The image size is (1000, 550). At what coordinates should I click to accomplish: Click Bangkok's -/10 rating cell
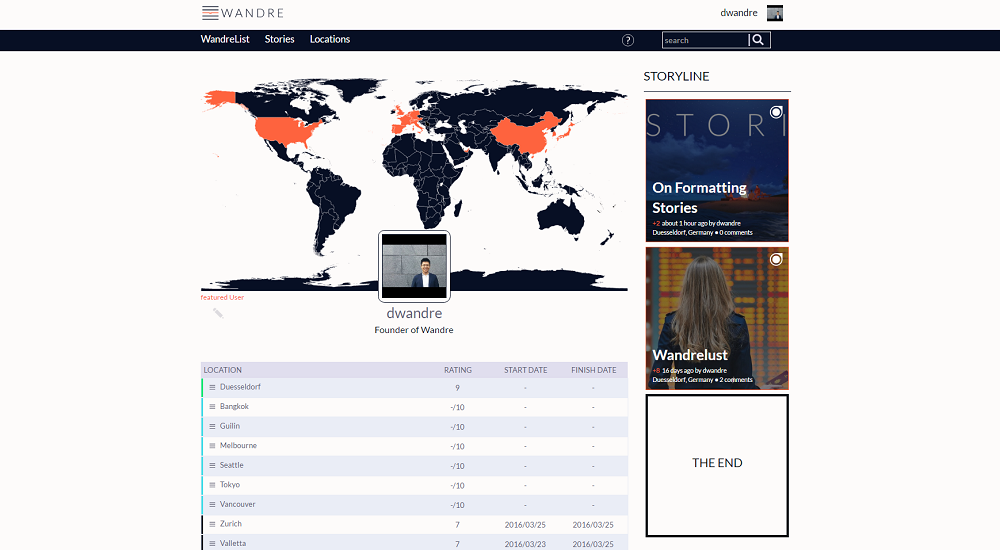(x=457, y=407)
